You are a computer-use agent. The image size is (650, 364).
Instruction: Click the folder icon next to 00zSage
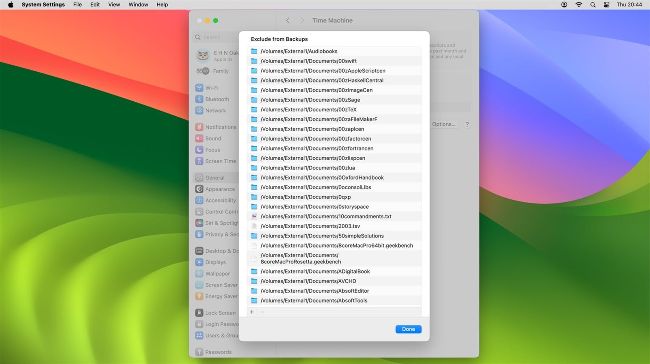point(254,100)
